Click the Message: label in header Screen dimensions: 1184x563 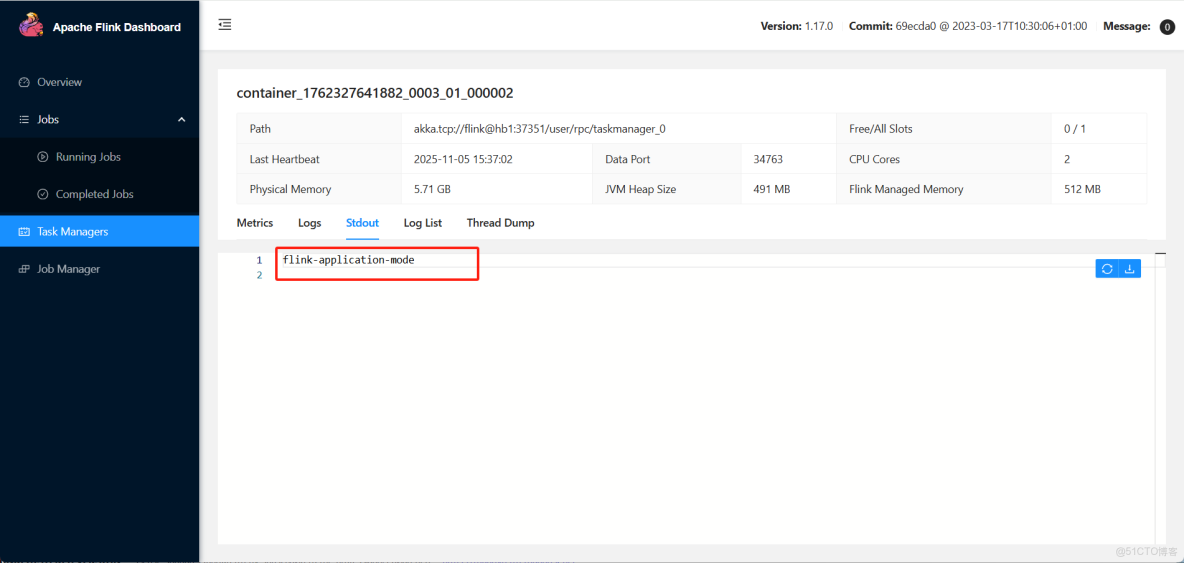point(1127,26)
